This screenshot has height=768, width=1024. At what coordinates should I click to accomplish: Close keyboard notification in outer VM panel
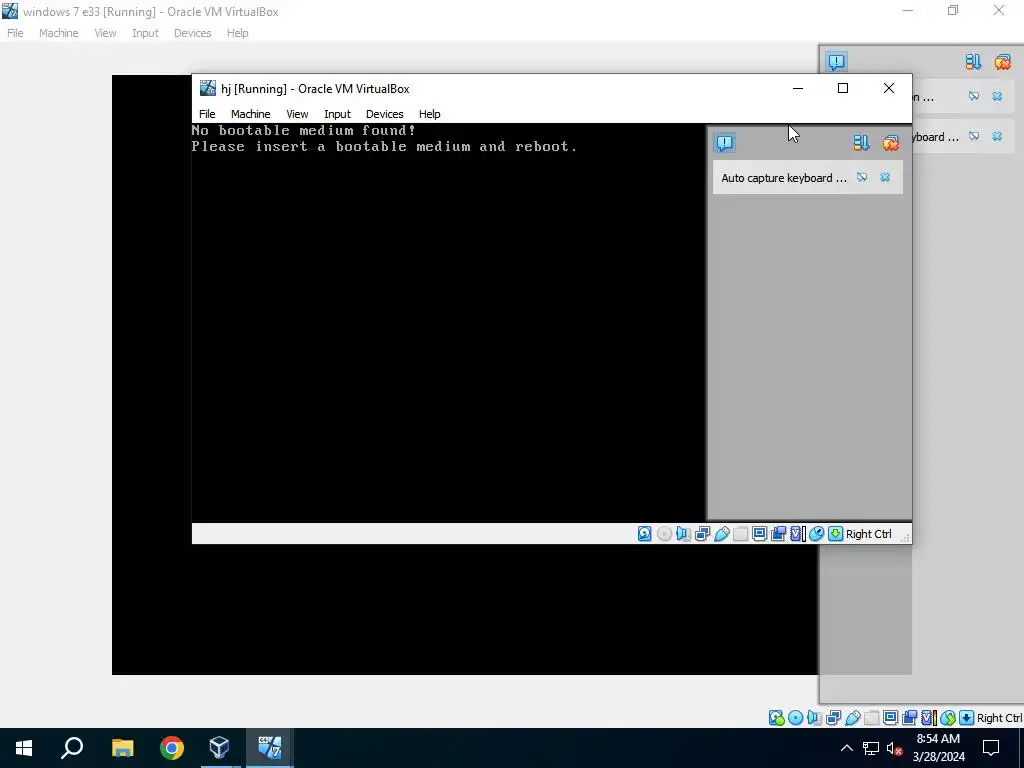(997, 136)
